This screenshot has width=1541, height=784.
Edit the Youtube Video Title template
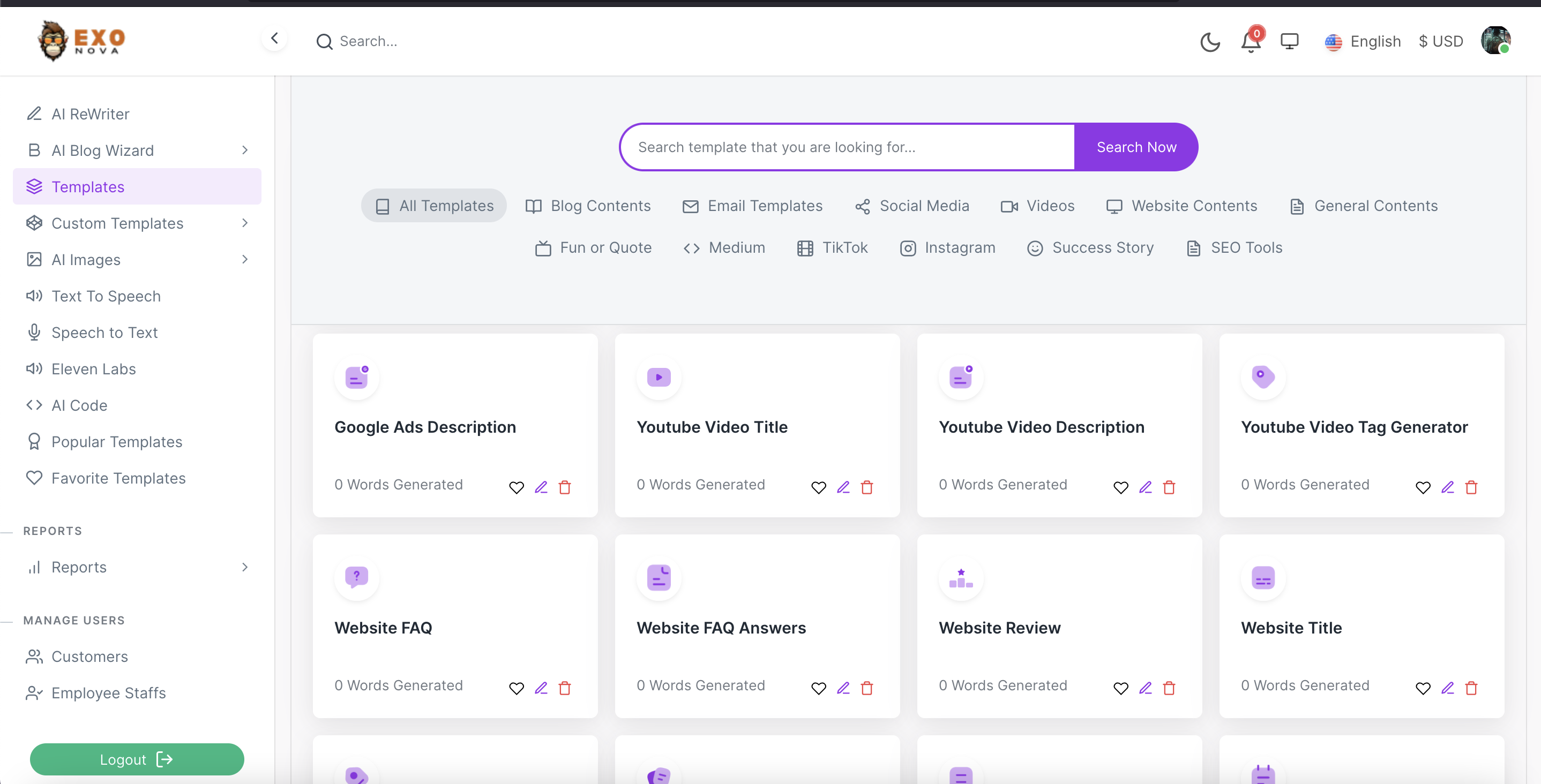tap(843, 487)
